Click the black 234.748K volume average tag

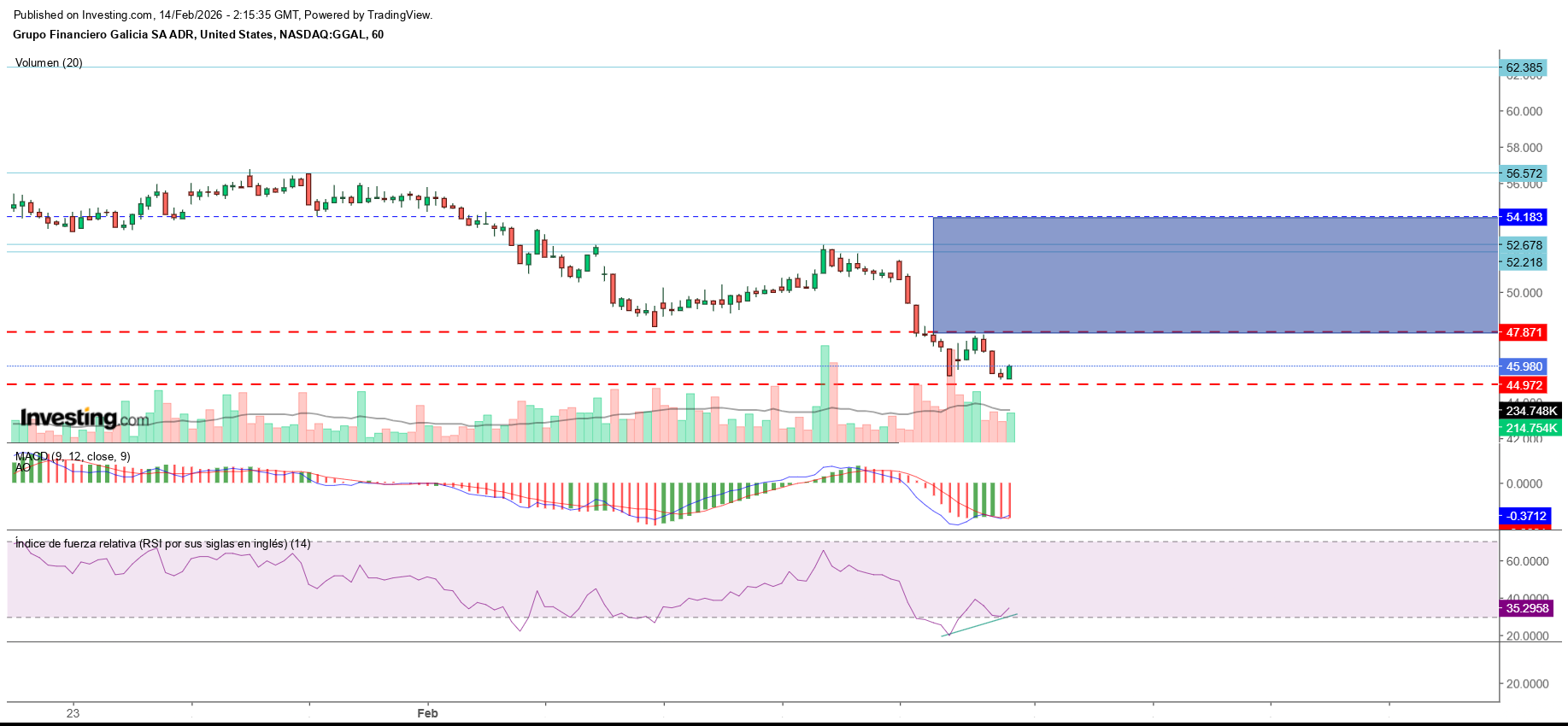(1531, 411)
